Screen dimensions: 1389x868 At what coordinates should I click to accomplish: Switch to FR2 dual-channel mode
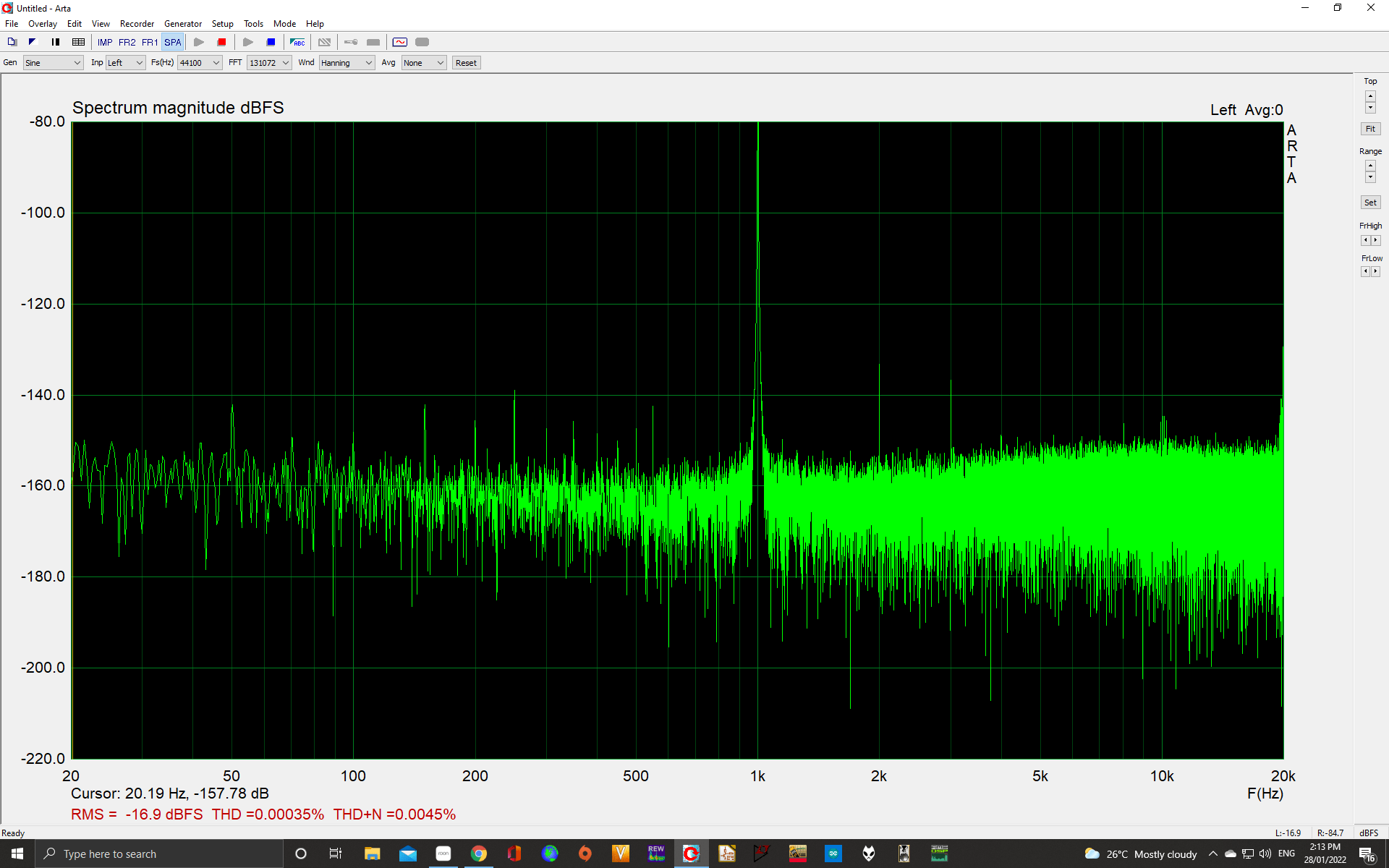127,42
